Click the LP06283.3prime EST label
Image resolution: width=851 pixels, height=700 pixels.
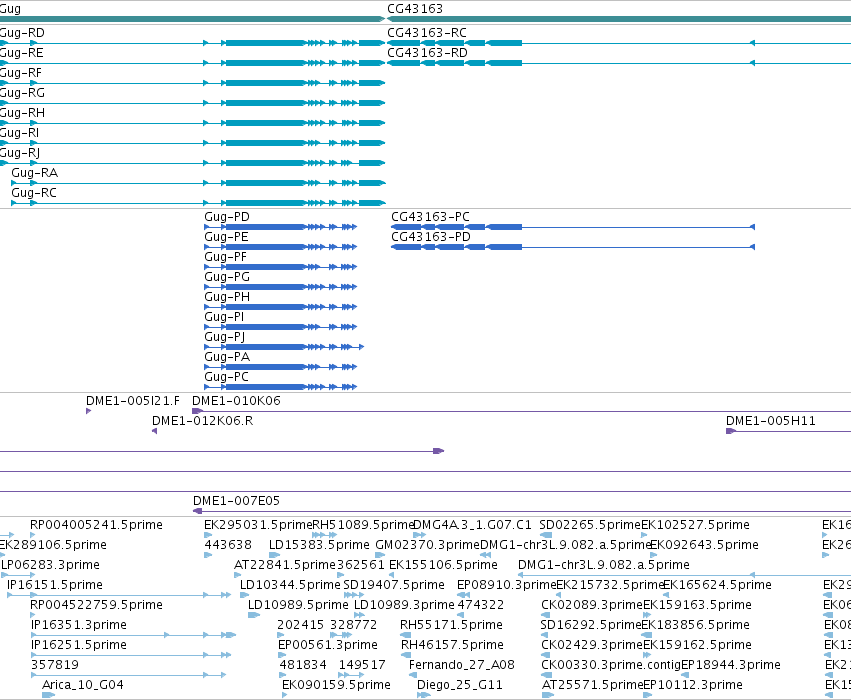click(x=50, y=565)
